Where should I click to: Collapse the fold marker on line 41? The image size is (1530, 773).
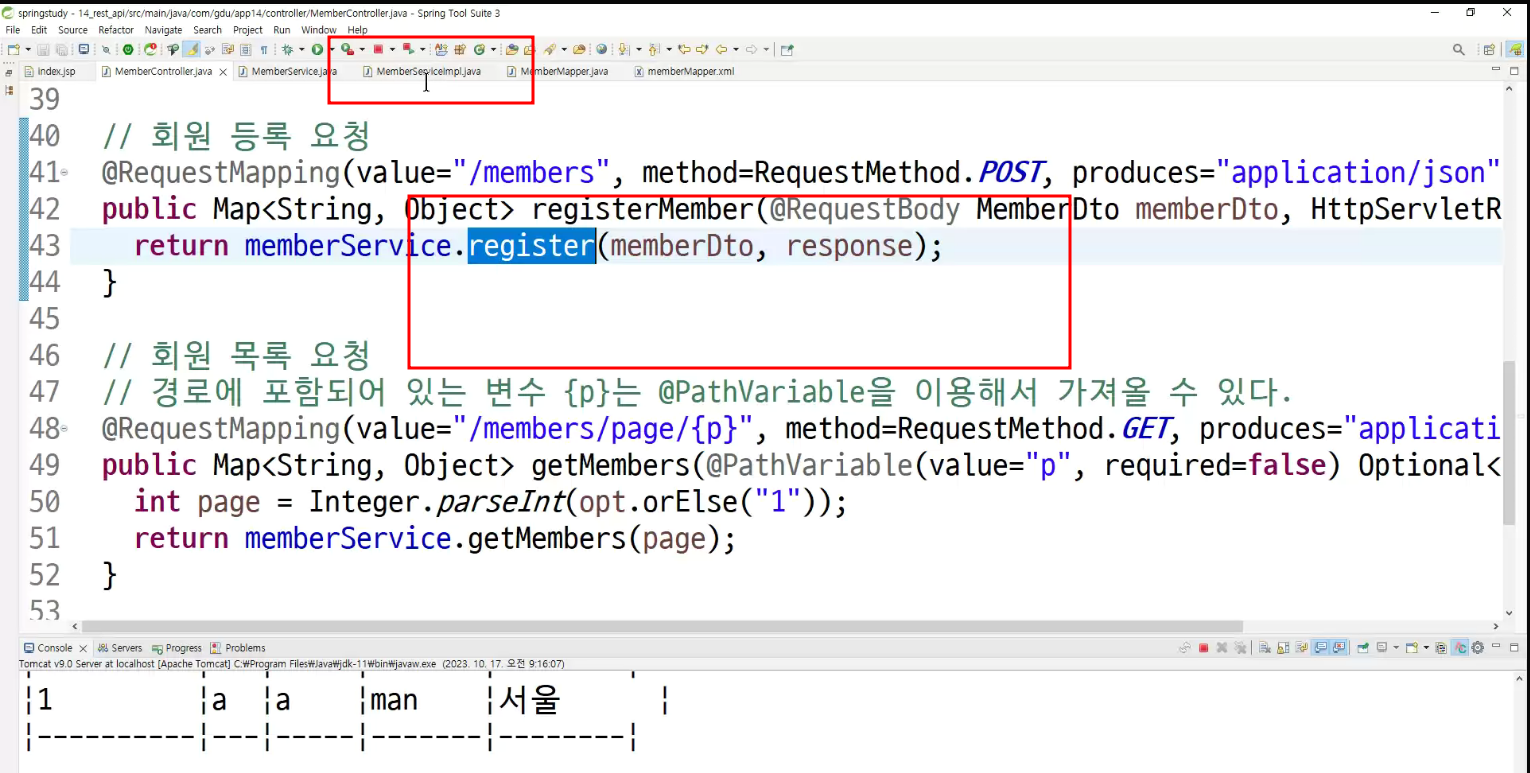(x=64, y=173)
